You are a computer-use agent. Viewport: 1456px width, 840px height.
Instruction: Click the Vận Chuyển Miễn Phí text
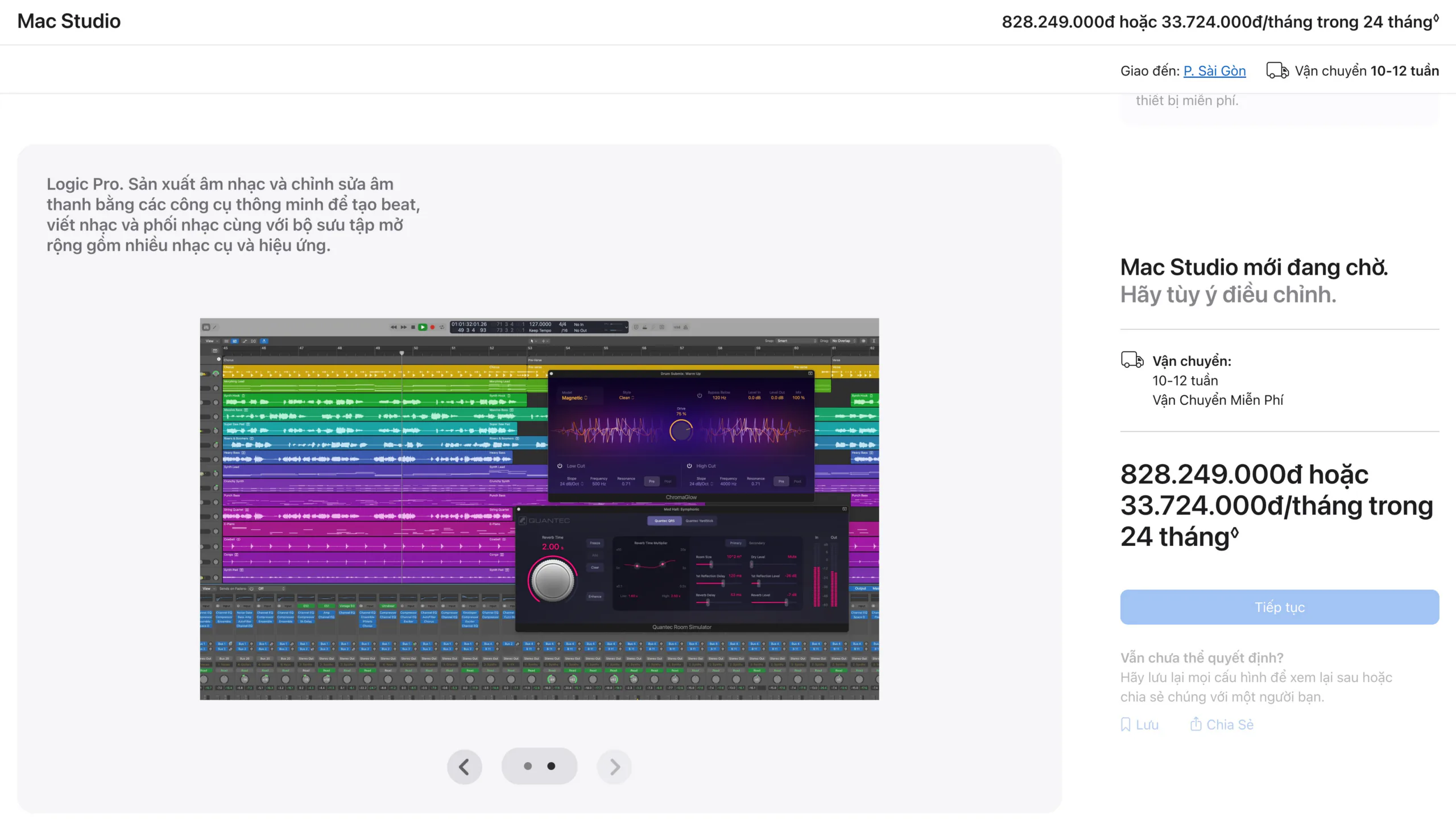pyautogui.click(x=1218, y=400)
